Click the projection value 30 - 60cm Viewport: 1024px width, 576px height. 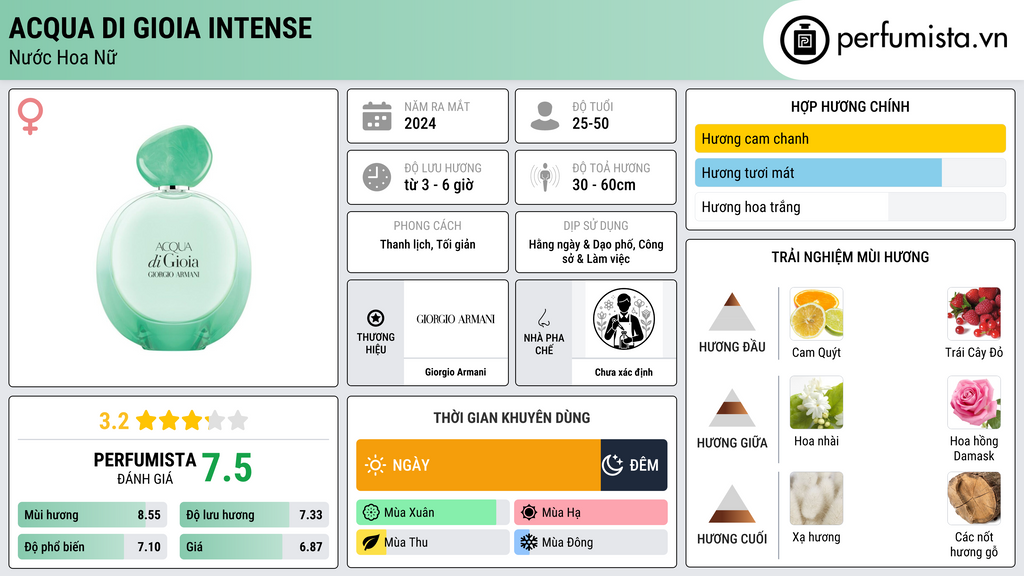pos(604,185)
